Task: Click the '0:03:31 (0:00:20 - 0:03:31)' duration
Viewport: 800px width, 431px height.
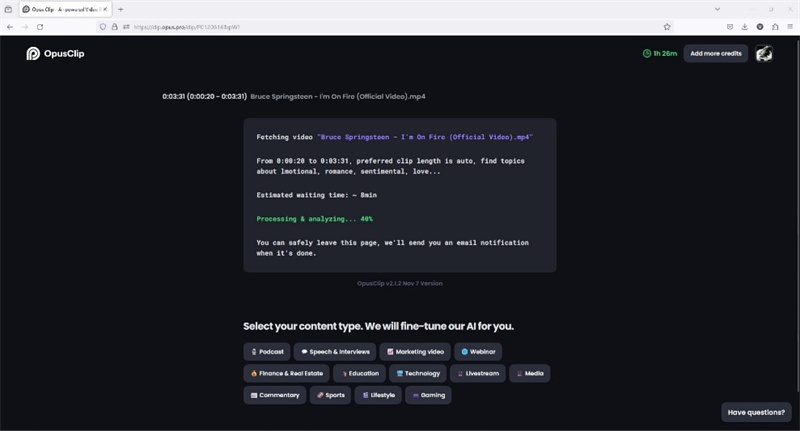Action: (204, 96)
